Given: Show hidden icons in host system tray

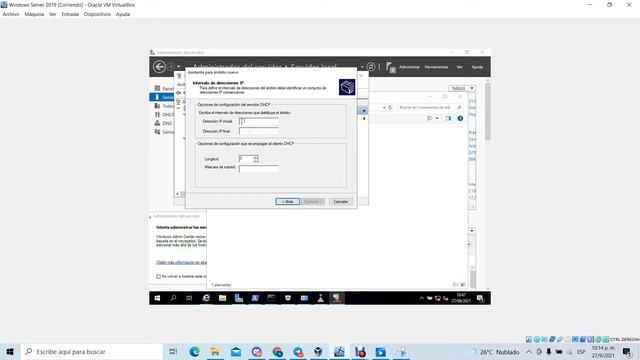Looking at the screenshot, I should click(529, 351).
